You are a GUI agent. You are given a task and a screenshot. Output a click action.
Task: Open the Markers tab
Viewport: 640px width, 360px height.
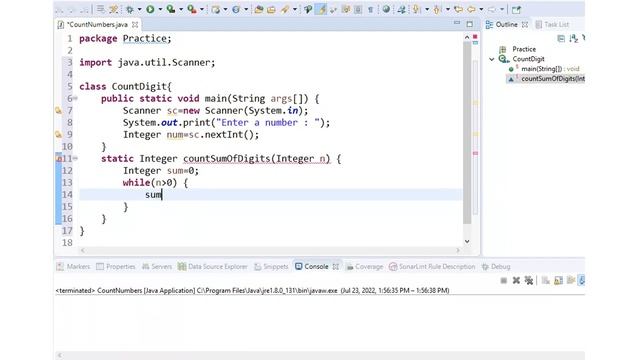click(x=73, y=267)
